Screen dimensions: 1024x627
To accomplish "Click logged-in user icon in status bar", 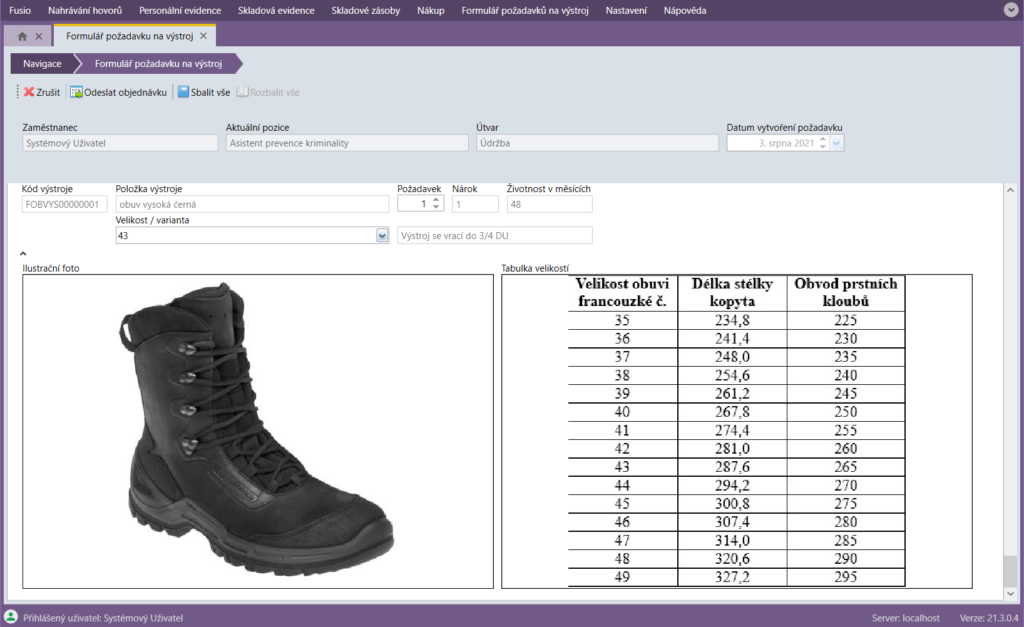I will tap(11, 617).
